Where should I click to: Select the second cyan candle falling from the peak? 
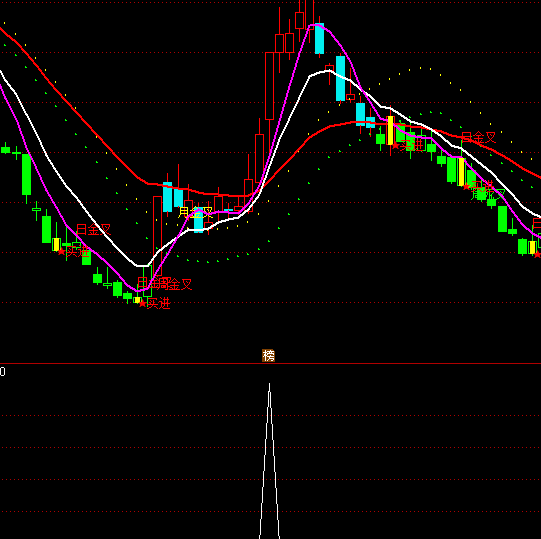341,78
